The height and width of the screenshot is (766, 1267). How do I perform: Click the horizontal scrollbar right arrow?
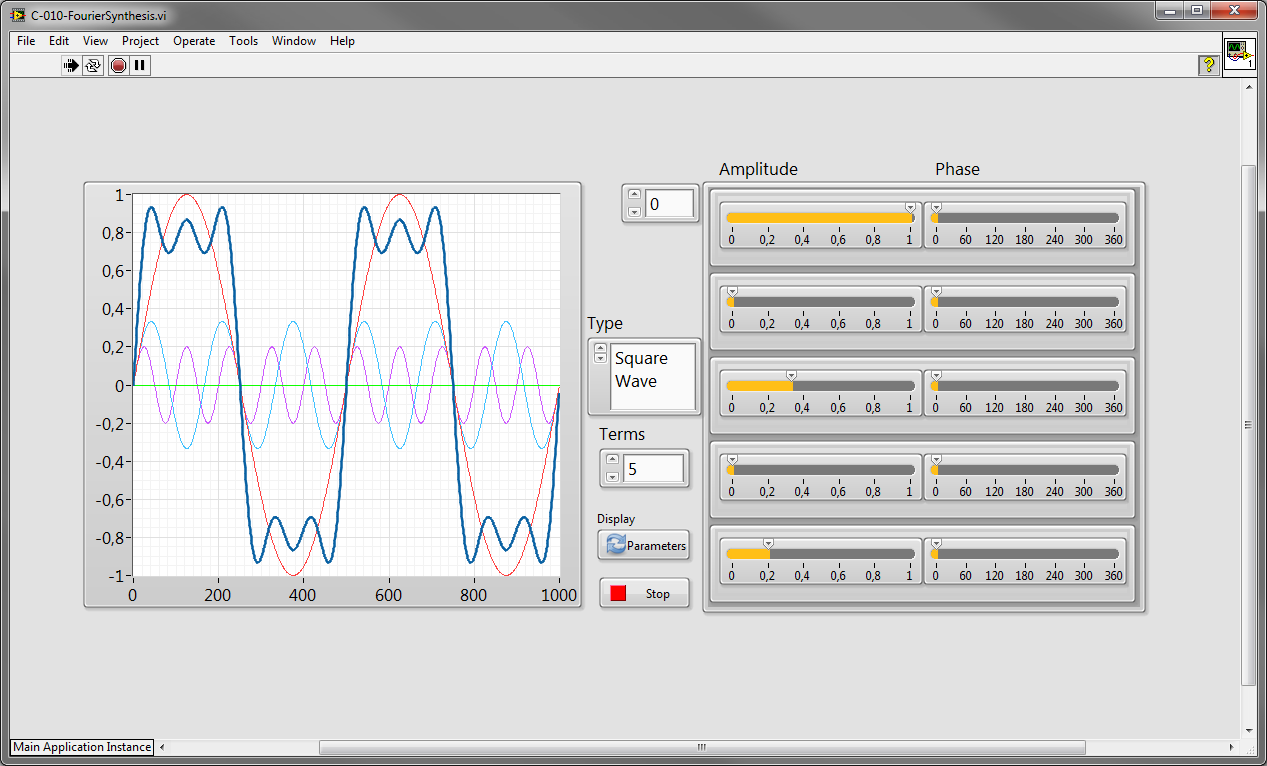[1232, 747]
